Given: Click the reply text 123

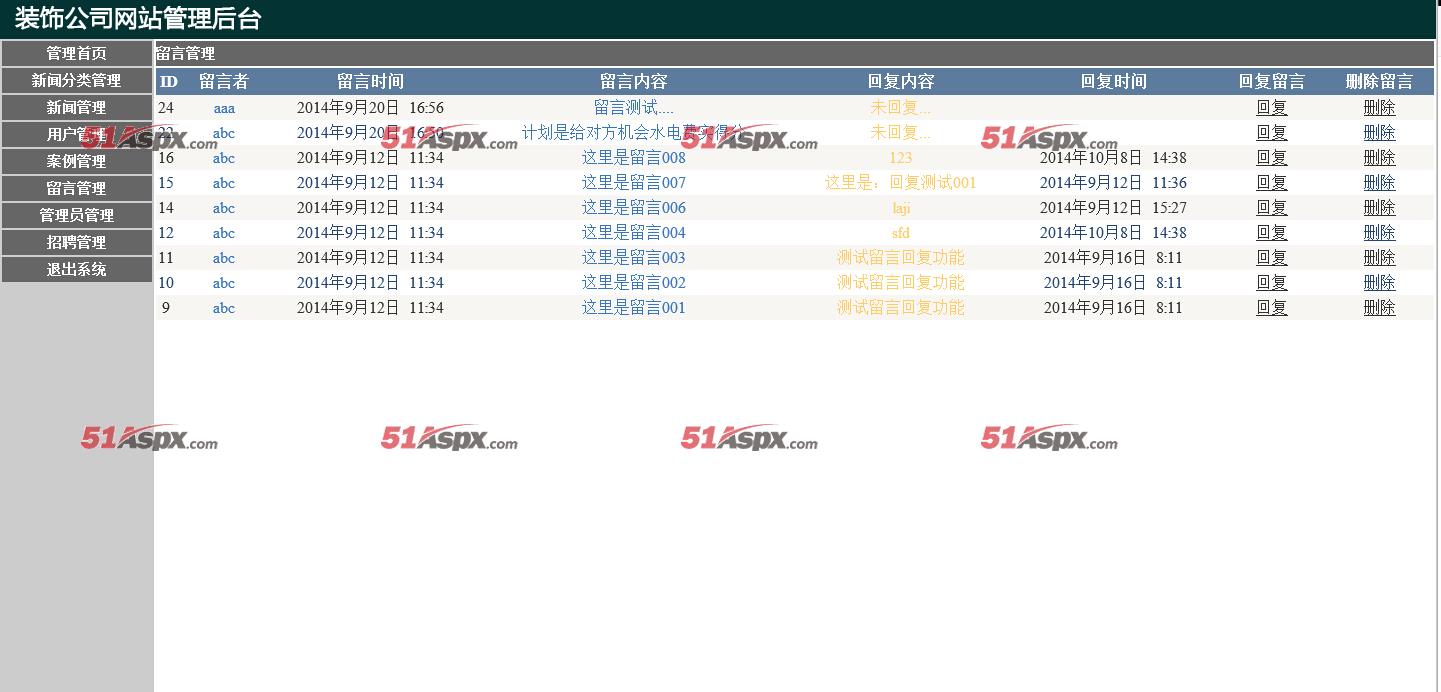Looking at the screenshot, I should (901, 157).
